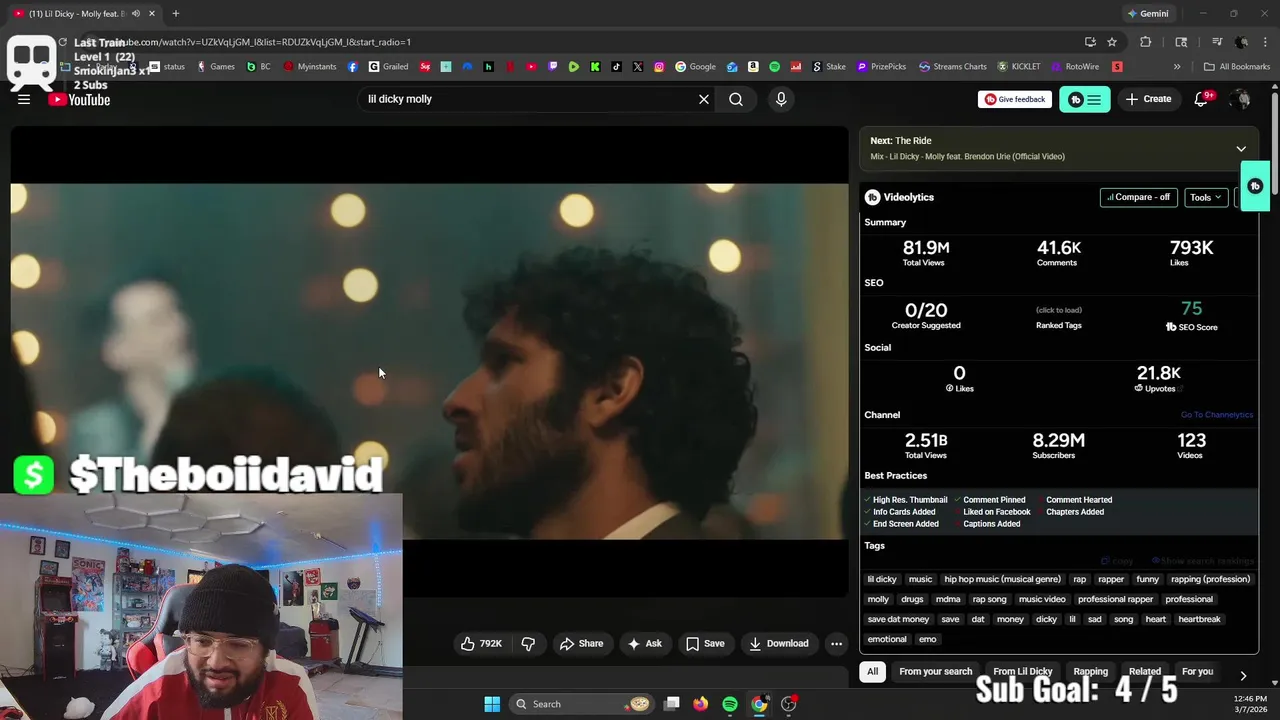Follow the Go To Channelytics link
Image resolution: width=1280 pixels, height=720 pixels.
tap(1216, 415)
